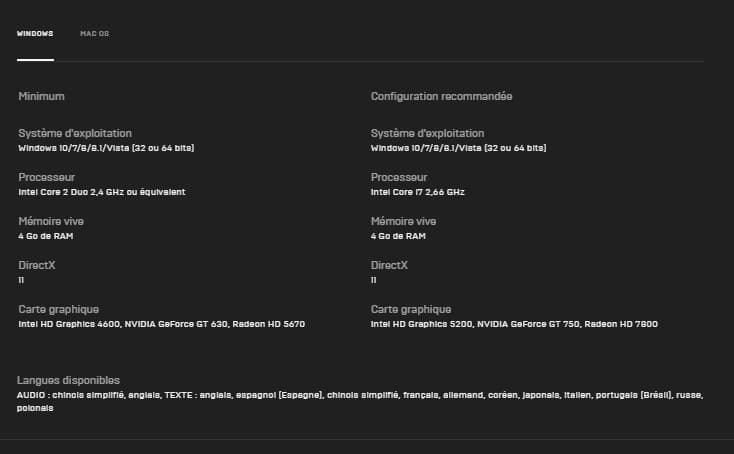Click the recommended Système d'exploitation label
This screenshot has width=734, height=454.
click(427, 133)
